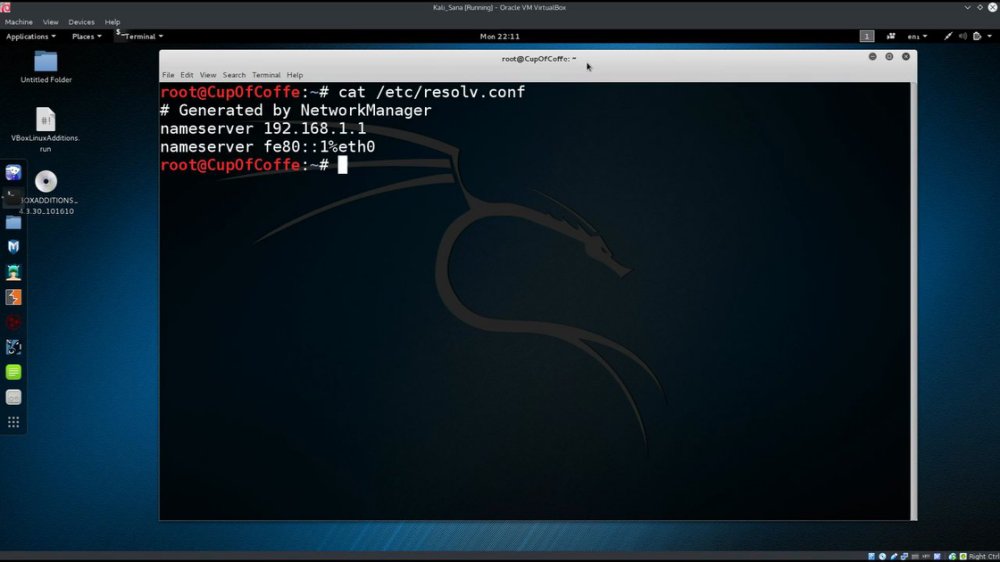Screen dimensions: 1000x562
Task: Launch Metasploit from the dock
Action: 13,247
